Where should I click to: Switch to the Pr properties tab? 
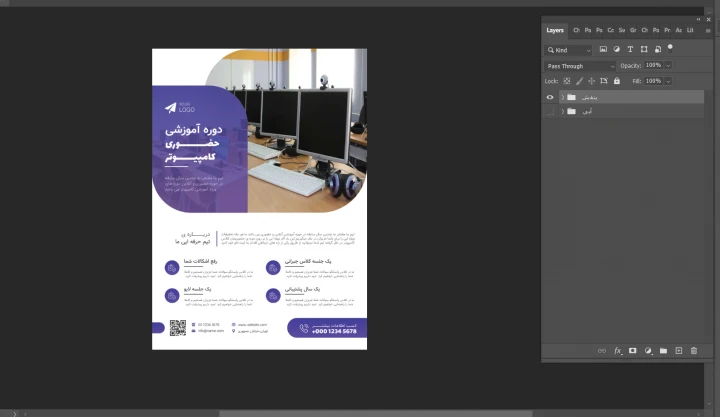click(x=667, y=30)
